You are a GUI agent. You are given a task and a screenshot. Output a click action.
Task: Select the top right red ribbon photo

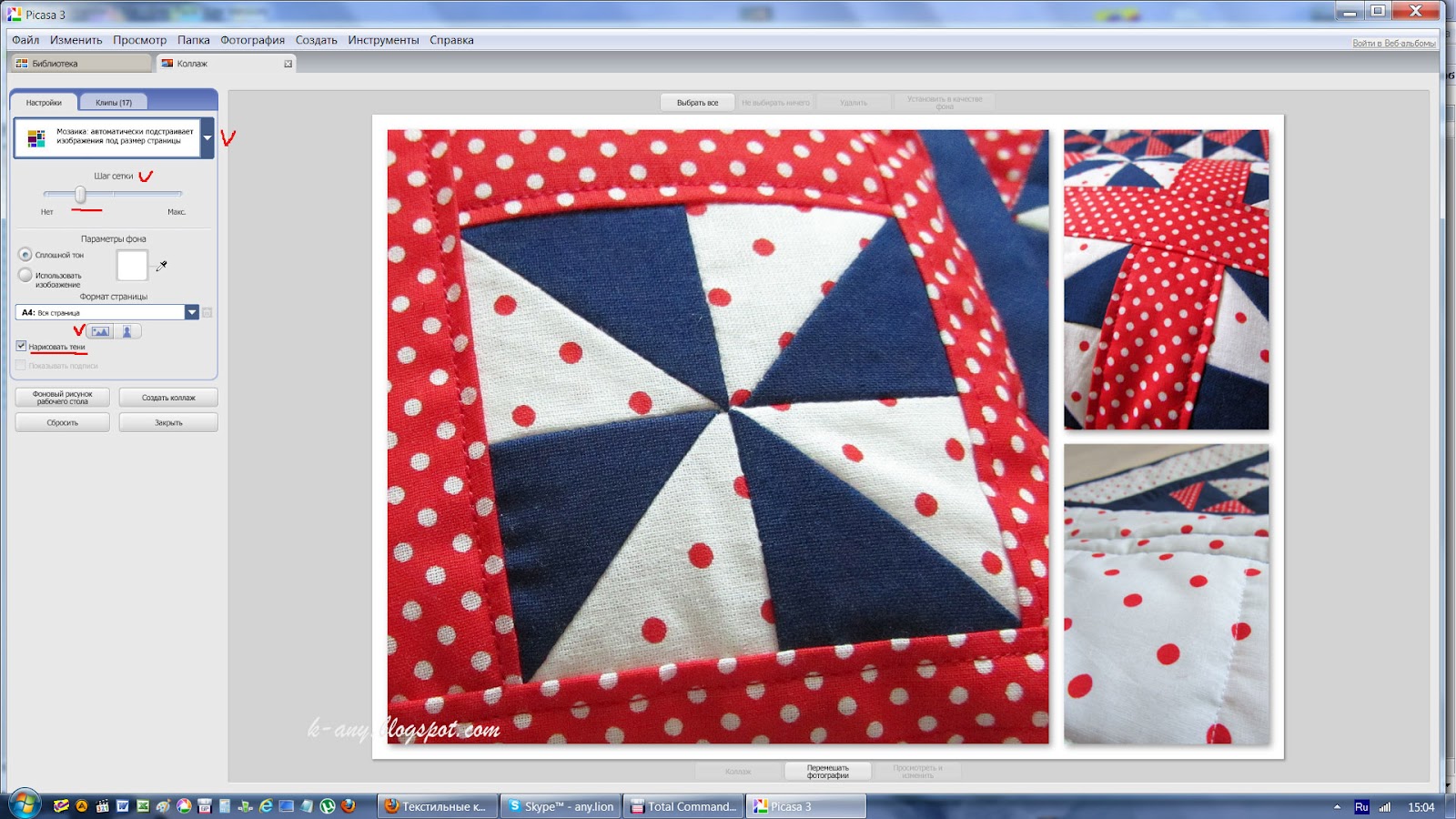click(x=1167, y=279)
